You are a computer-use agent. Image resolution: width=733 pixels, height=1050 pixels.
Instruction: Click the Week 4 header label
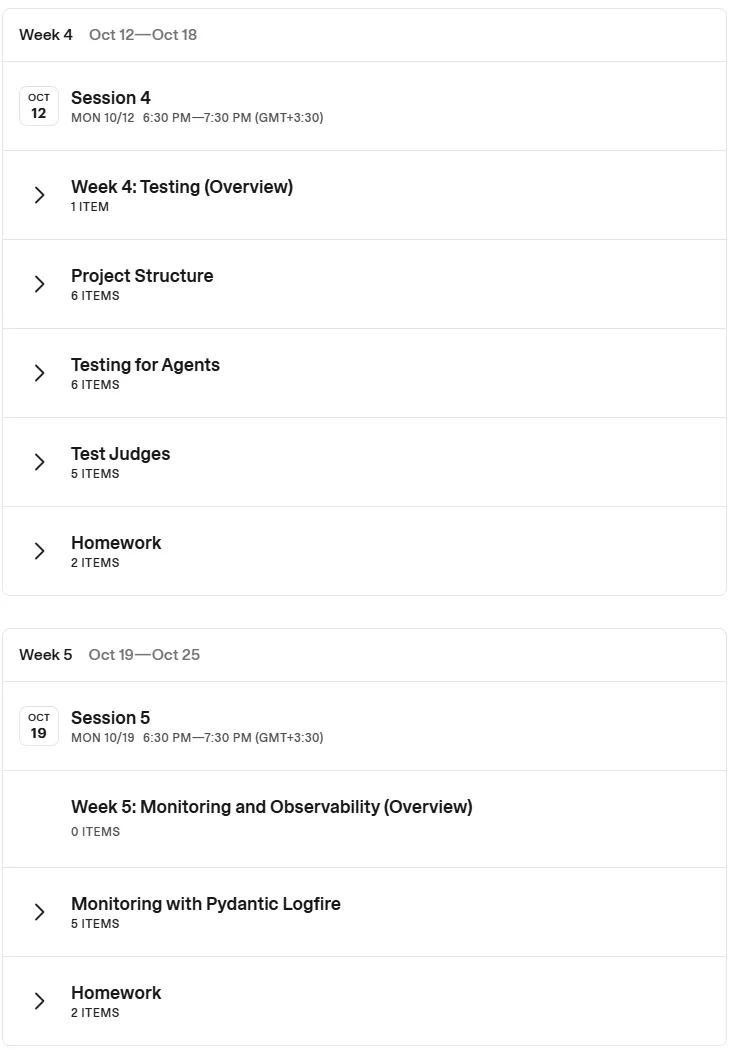[46, 35]
